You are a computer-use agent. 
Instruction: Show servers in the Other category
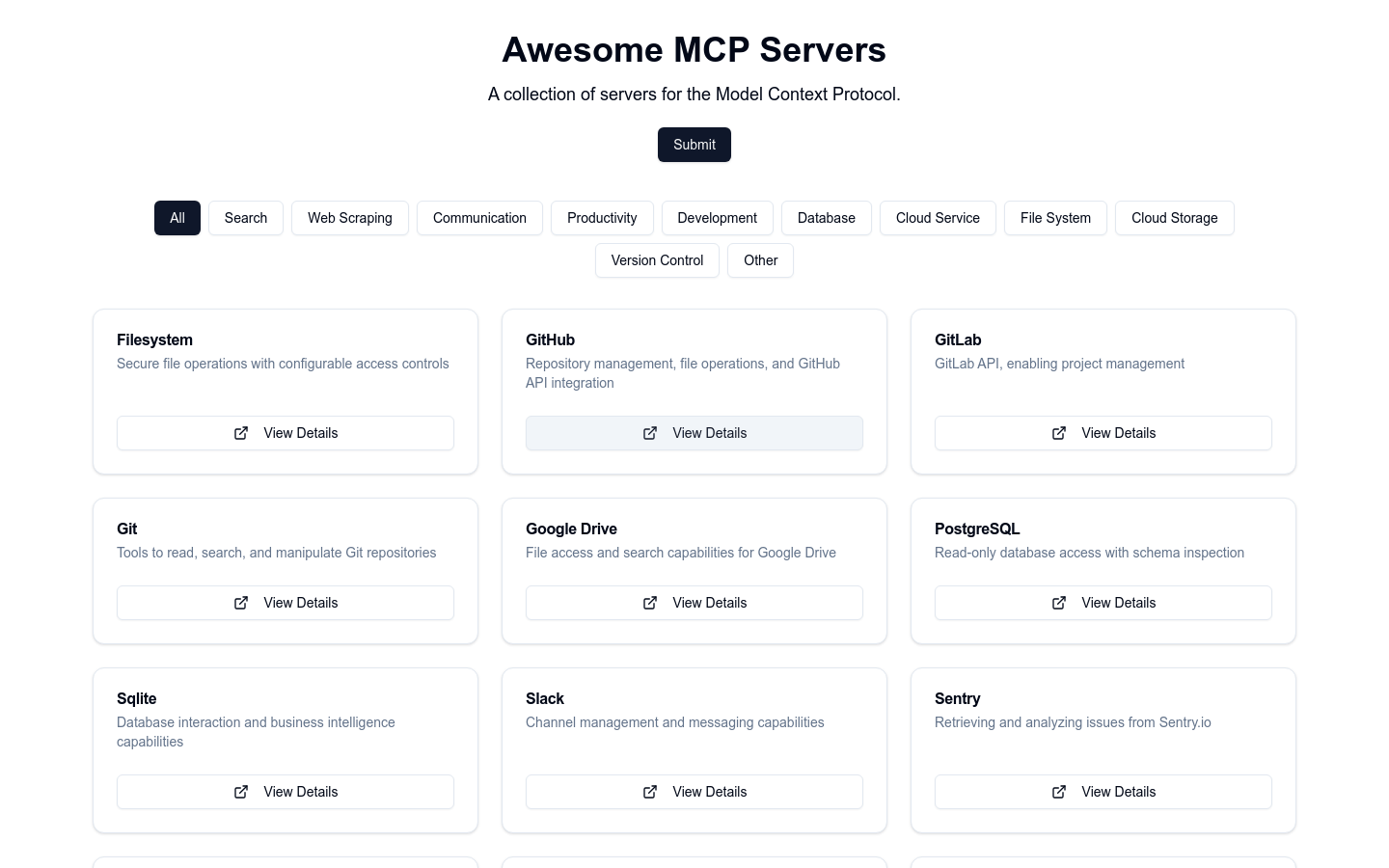pyautogui.click(x=760, y=260)
